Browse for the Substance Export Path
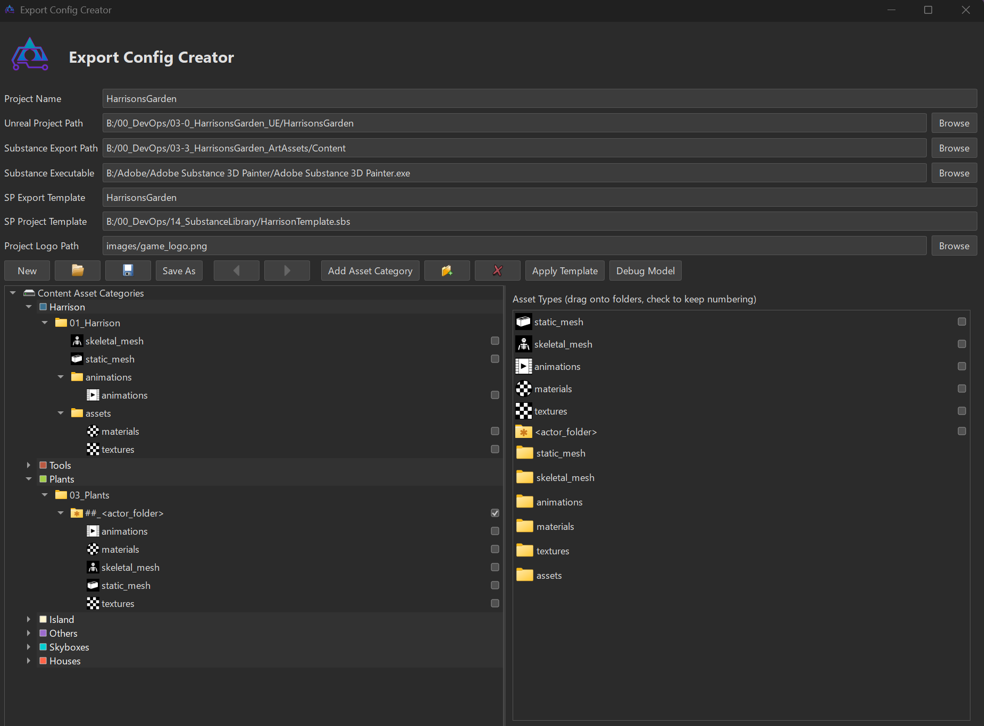This screenshot has height=726, width=984. (x=954, y=148)
